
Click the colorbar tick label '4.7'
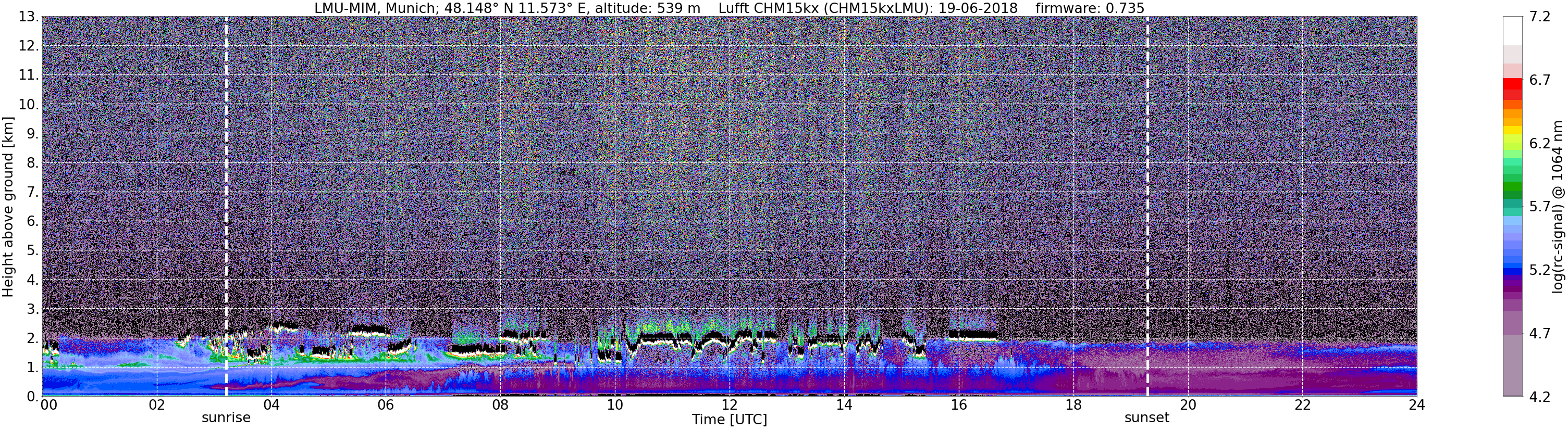click(1539, 333)
